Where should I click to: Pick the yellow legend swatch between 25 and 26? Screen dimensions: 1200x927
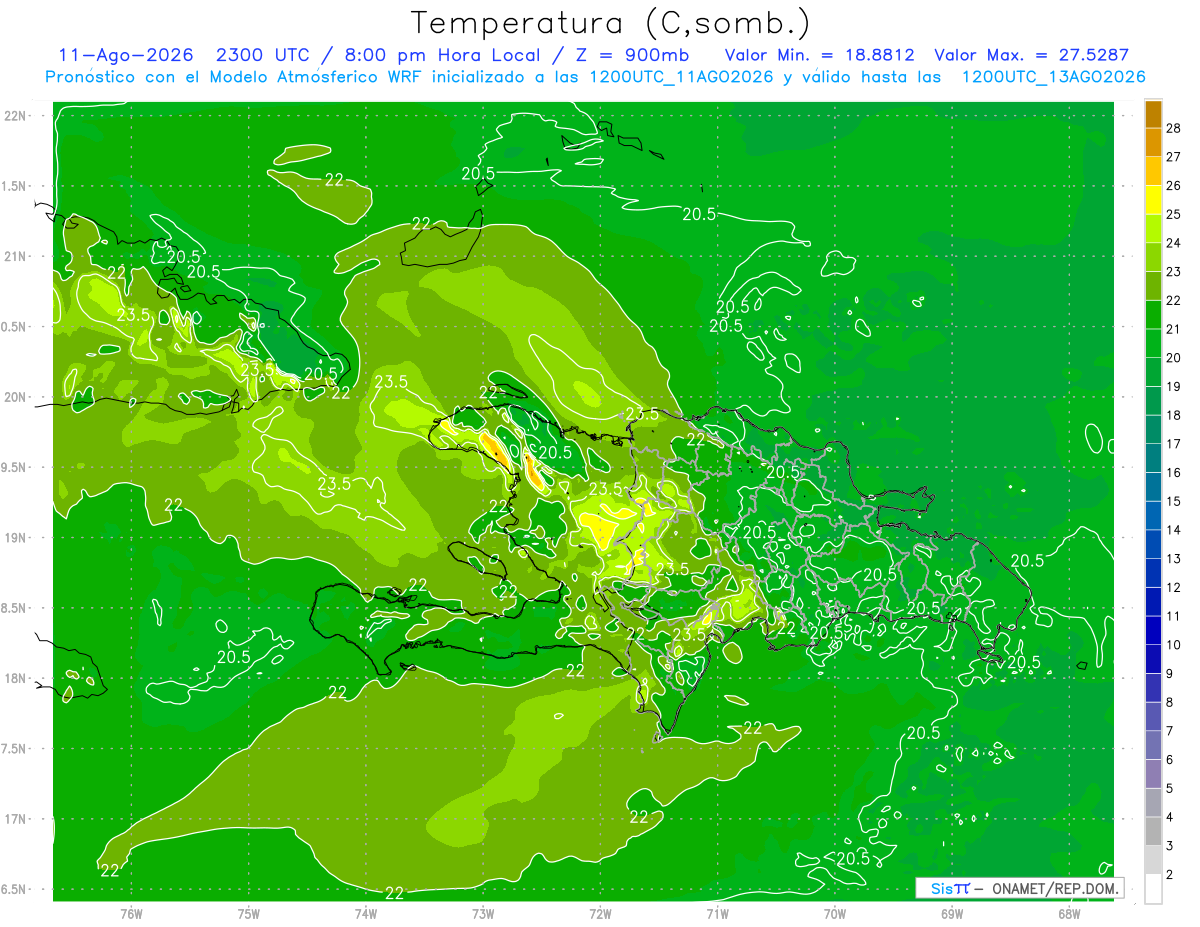[x=1153, y=200]
